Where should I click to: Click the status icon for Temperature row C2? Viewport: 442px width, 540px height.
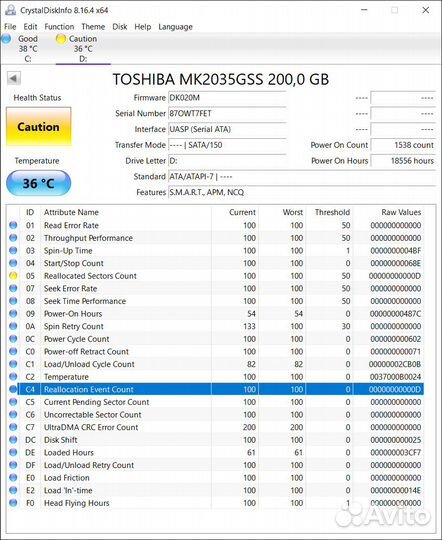[13, 377]
